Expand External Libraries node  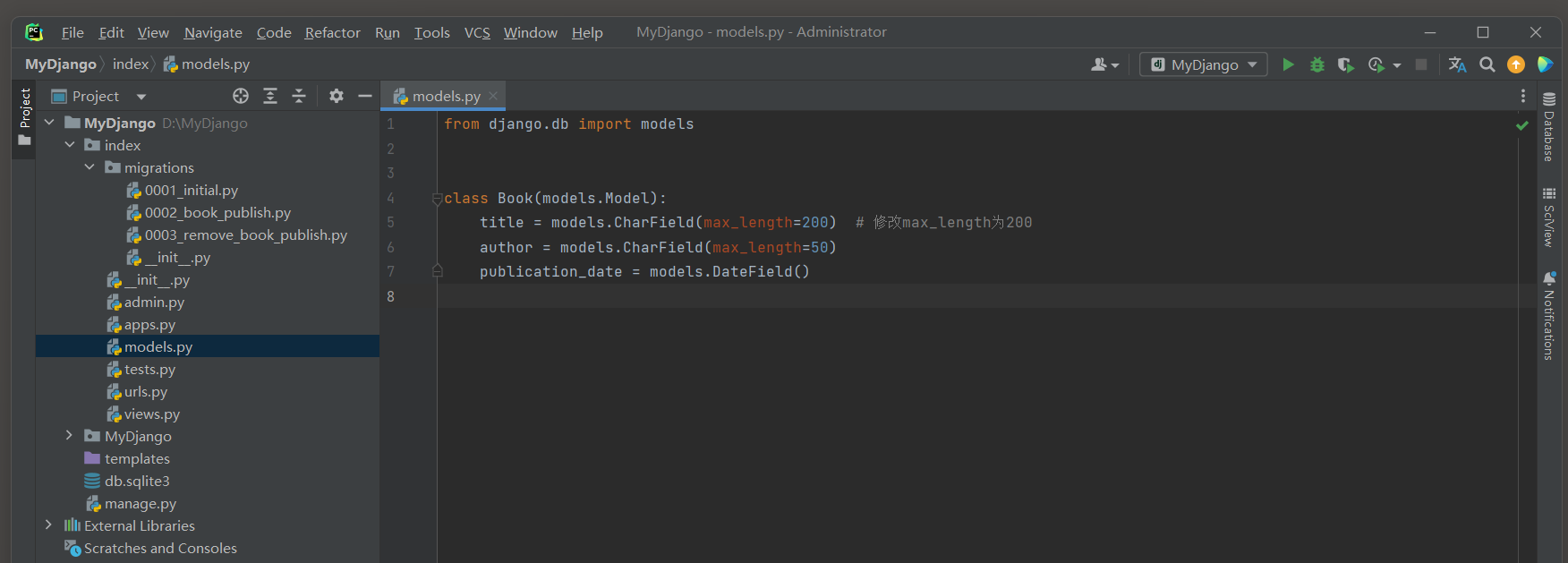tap(49, 525)
